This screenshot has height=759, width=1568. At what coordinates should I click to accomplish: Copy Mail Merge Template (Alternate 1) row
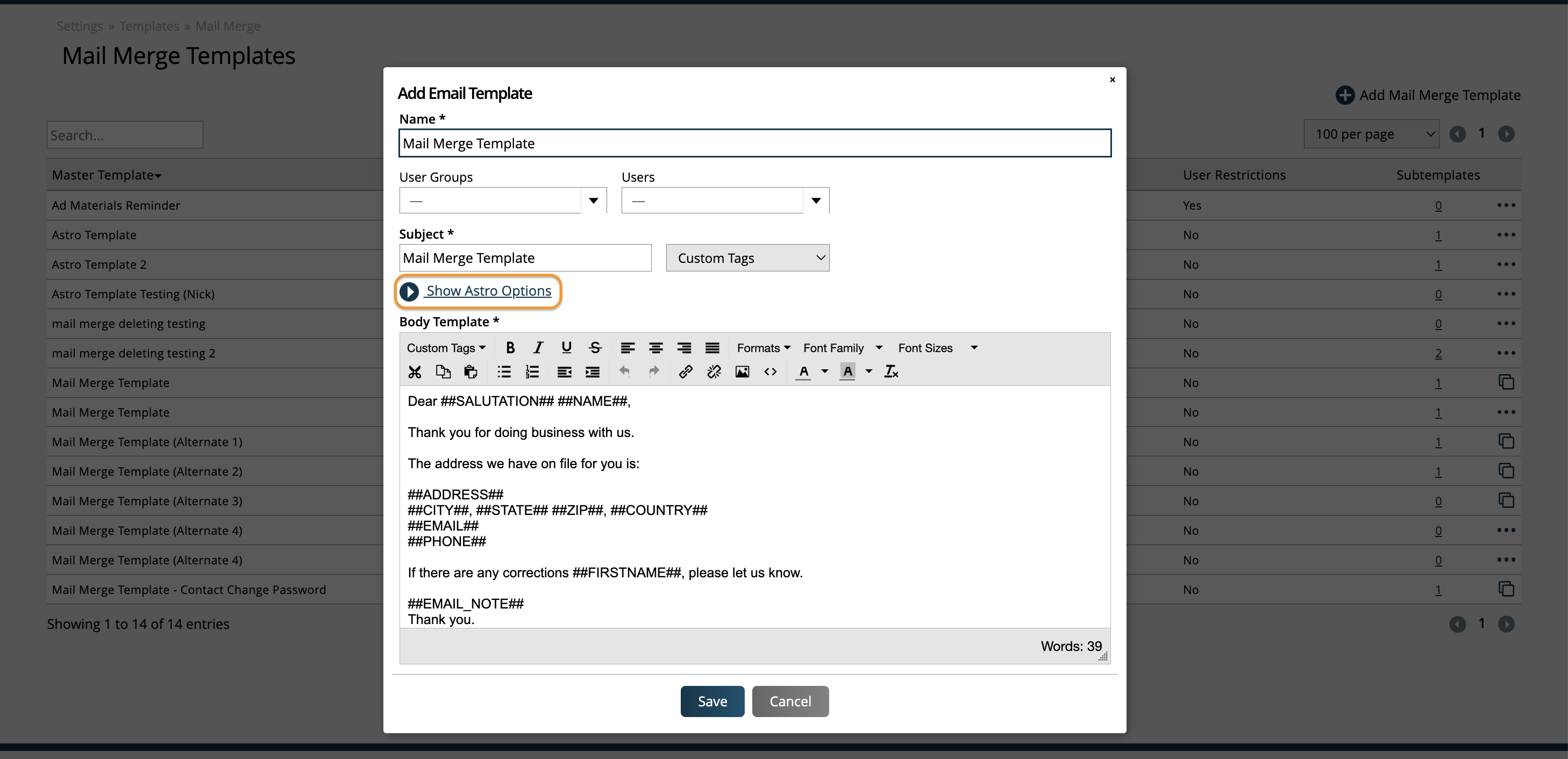(1506, 441)
